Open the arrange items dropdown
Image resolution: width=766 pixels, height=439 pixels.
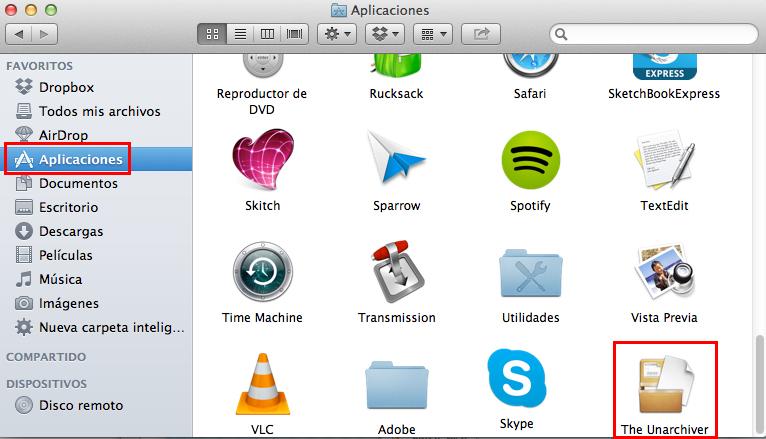pos(433,34)
